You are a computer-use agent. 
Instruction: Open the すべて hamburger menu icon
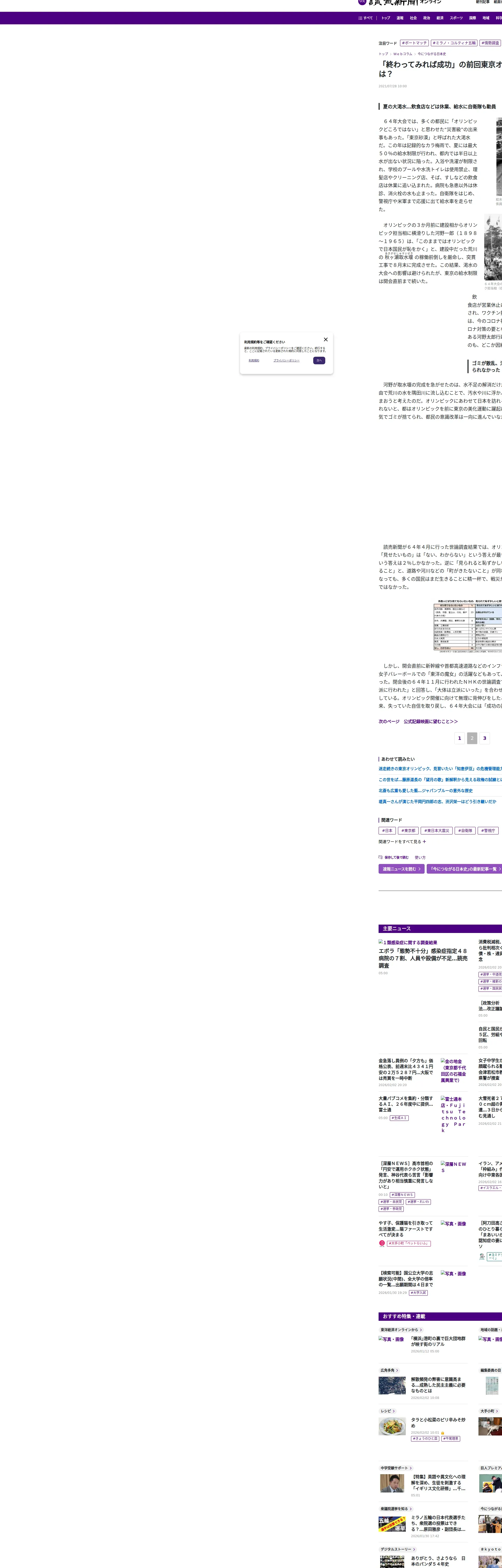click(360, 18)
